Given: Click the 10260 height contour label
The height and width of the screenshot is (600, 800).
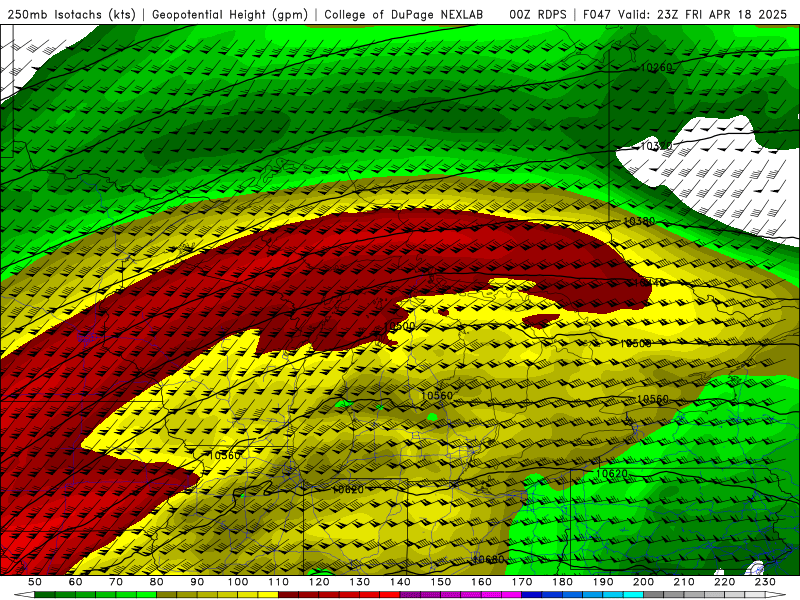Looking at the screenshot, I should [656, 67].
